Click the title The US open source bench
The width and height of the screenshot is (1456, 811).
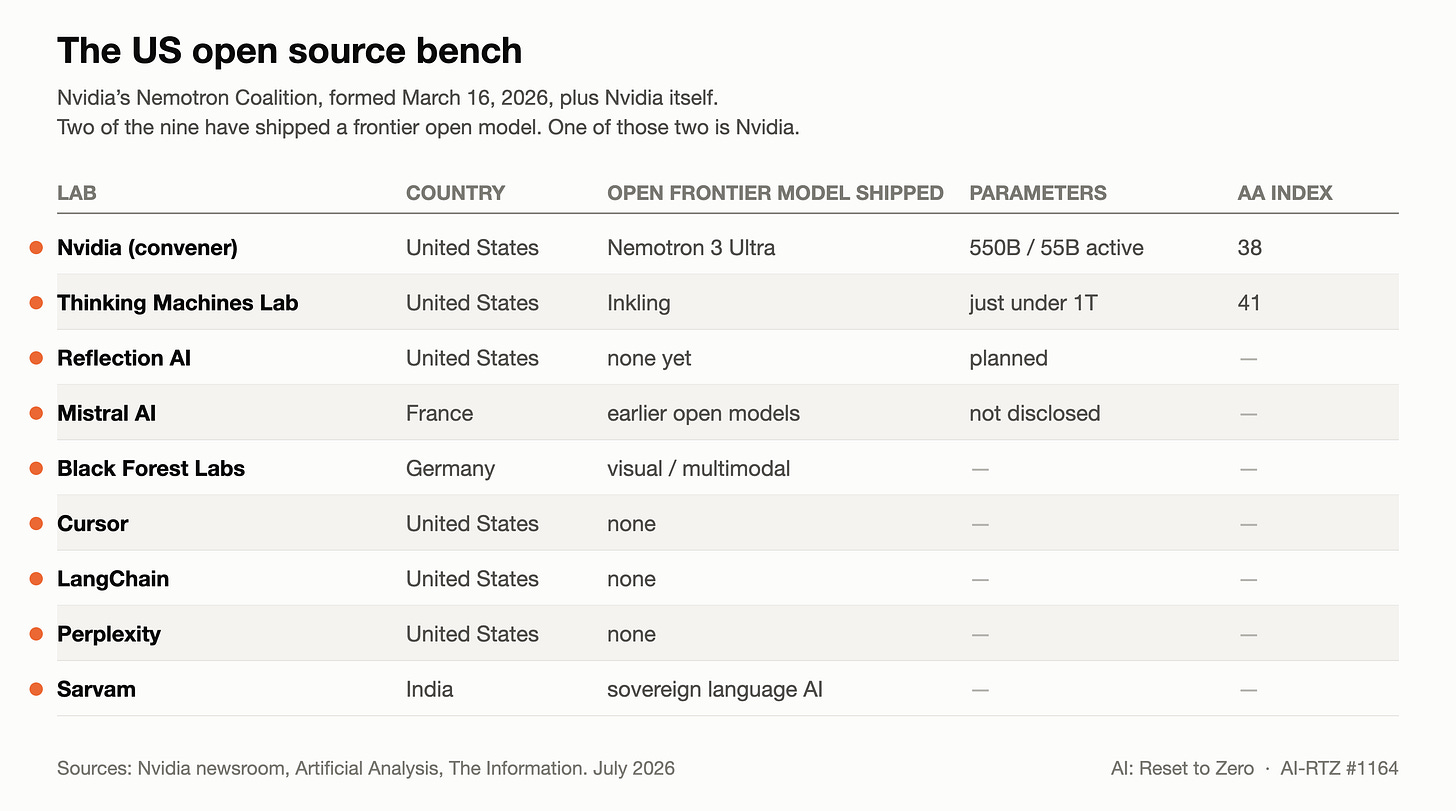(x=289, y=50)
